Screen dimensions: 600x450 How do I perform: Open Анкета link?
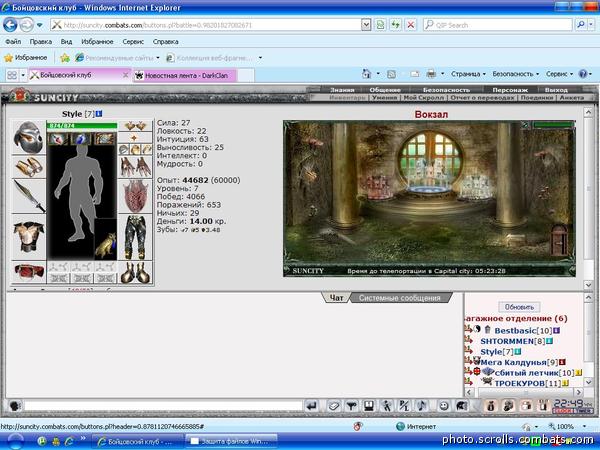click(x=572, y=98)
